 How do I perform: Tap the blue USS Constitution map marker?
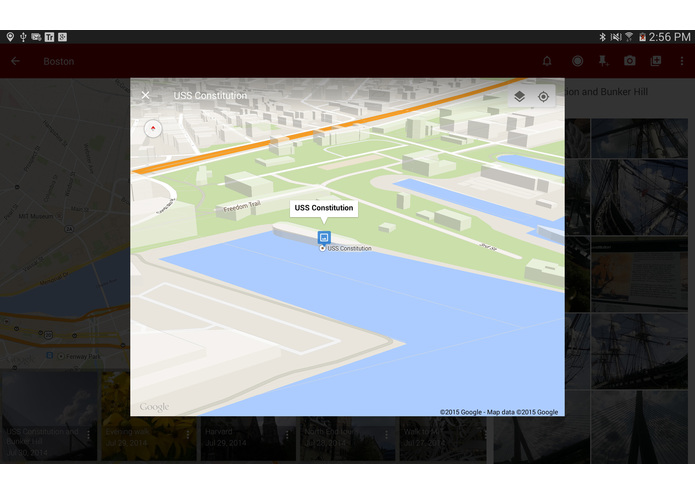tap(324, 237)
